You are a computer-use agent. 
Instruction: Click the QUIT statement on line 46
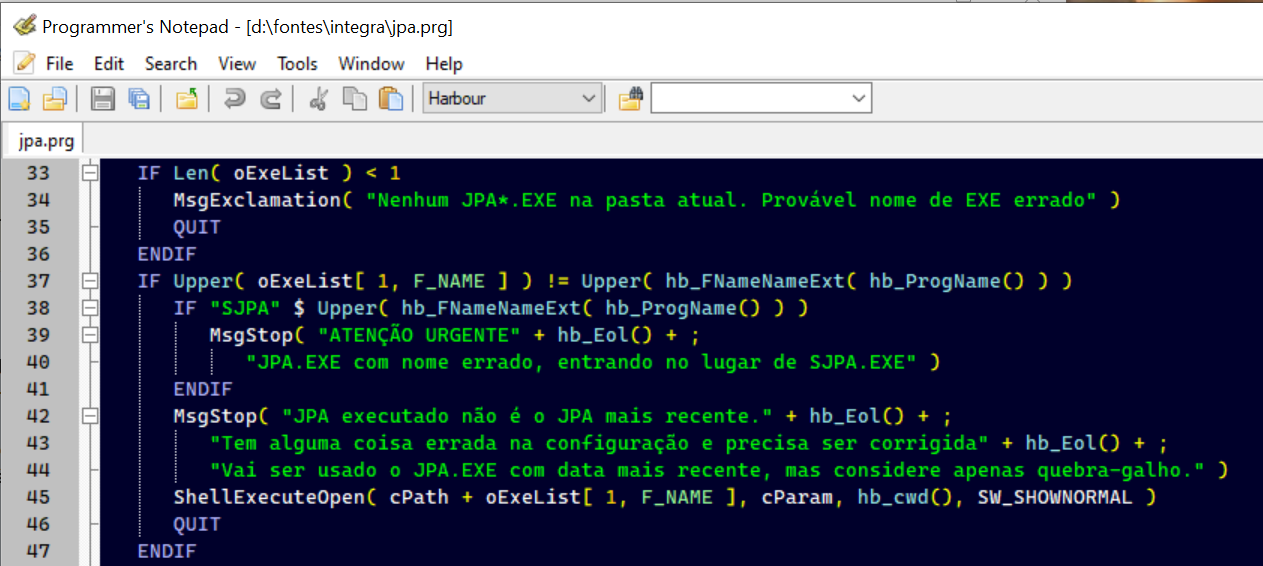pyautogui.click(x=197, y=524)
